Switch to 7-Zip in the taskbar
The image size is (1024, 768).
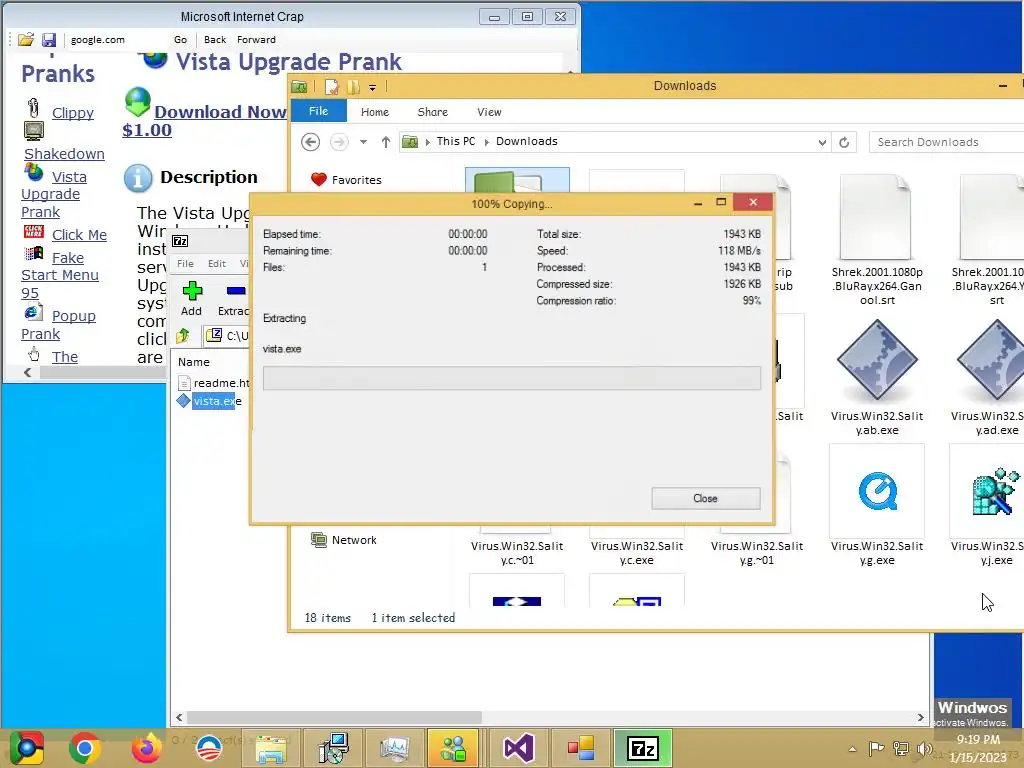click(x=643, y=748)
